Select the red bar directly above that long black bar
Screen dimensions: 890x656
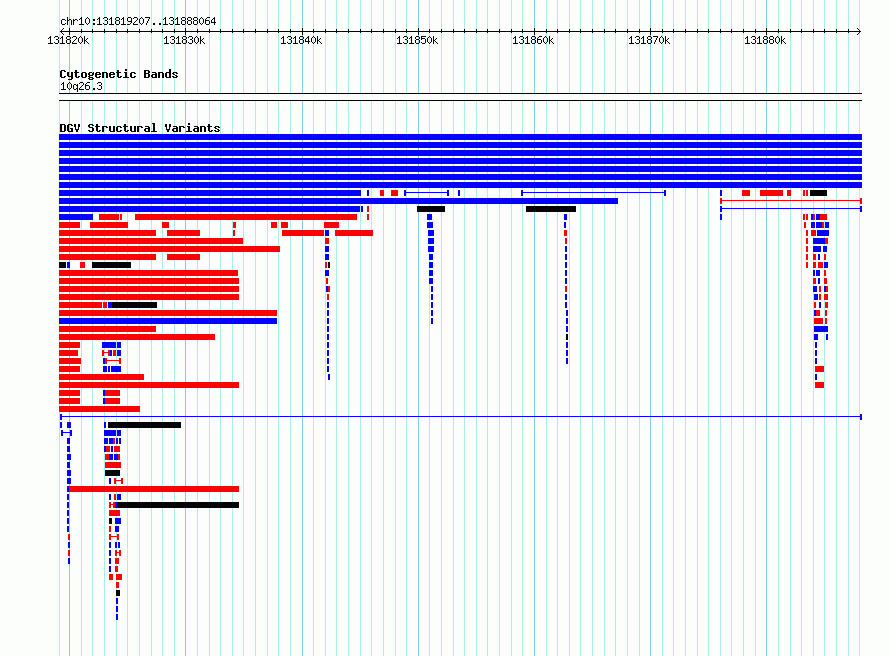click(153, 489)
